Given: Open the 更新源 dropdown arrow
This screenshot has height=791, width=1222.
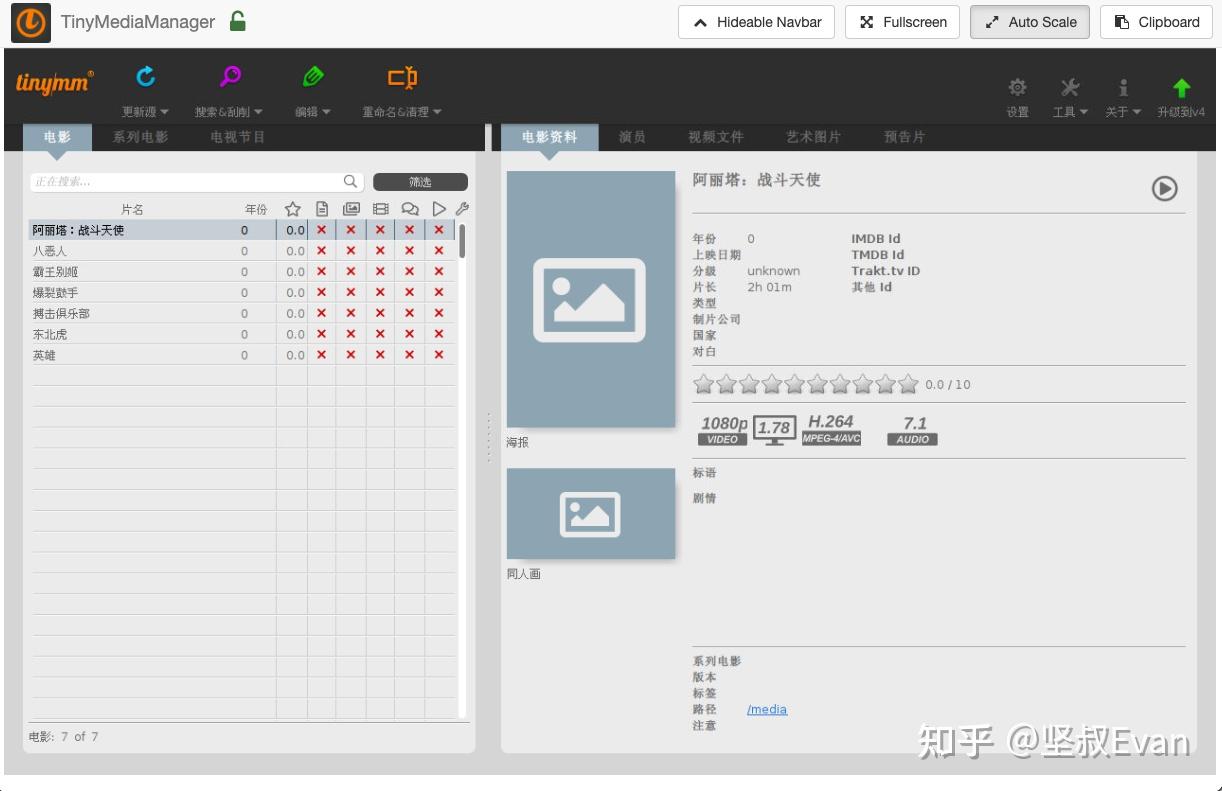Looking at the screenshot, I should [x=164, y=112].
